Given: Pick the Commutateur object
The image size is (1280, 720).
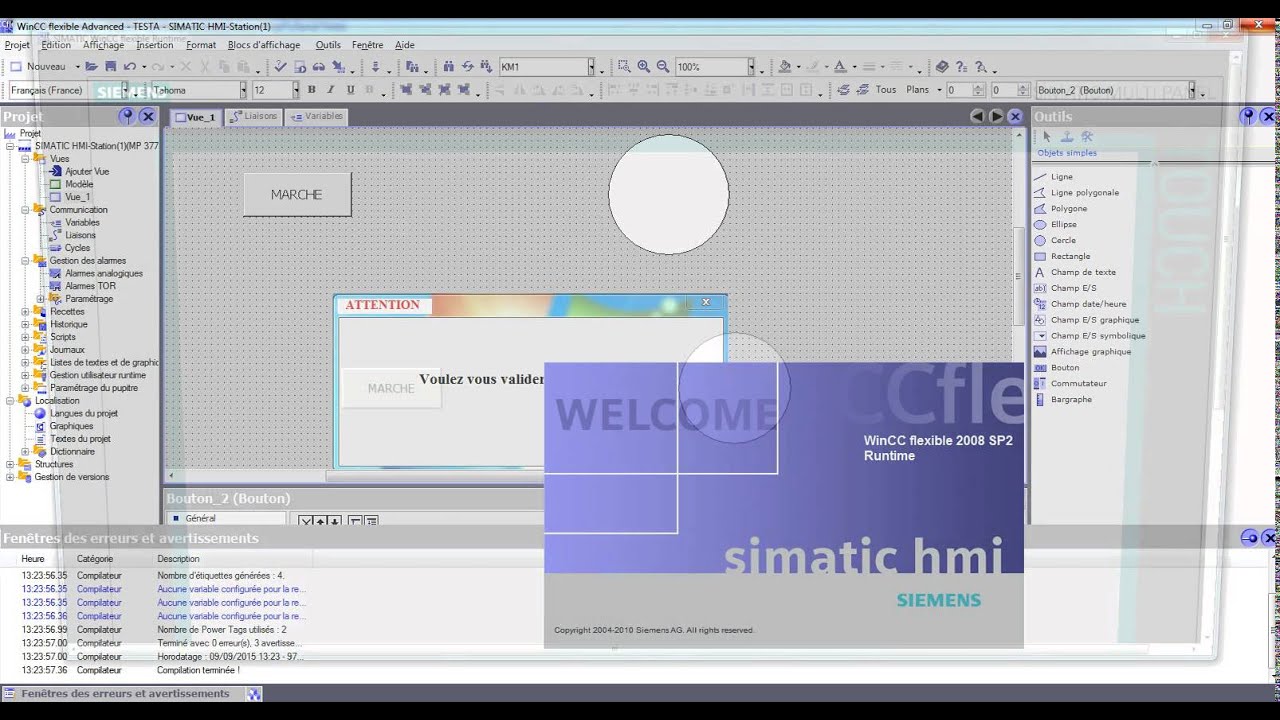Looking at the screenshot, I should click(x=1078, y=384).
